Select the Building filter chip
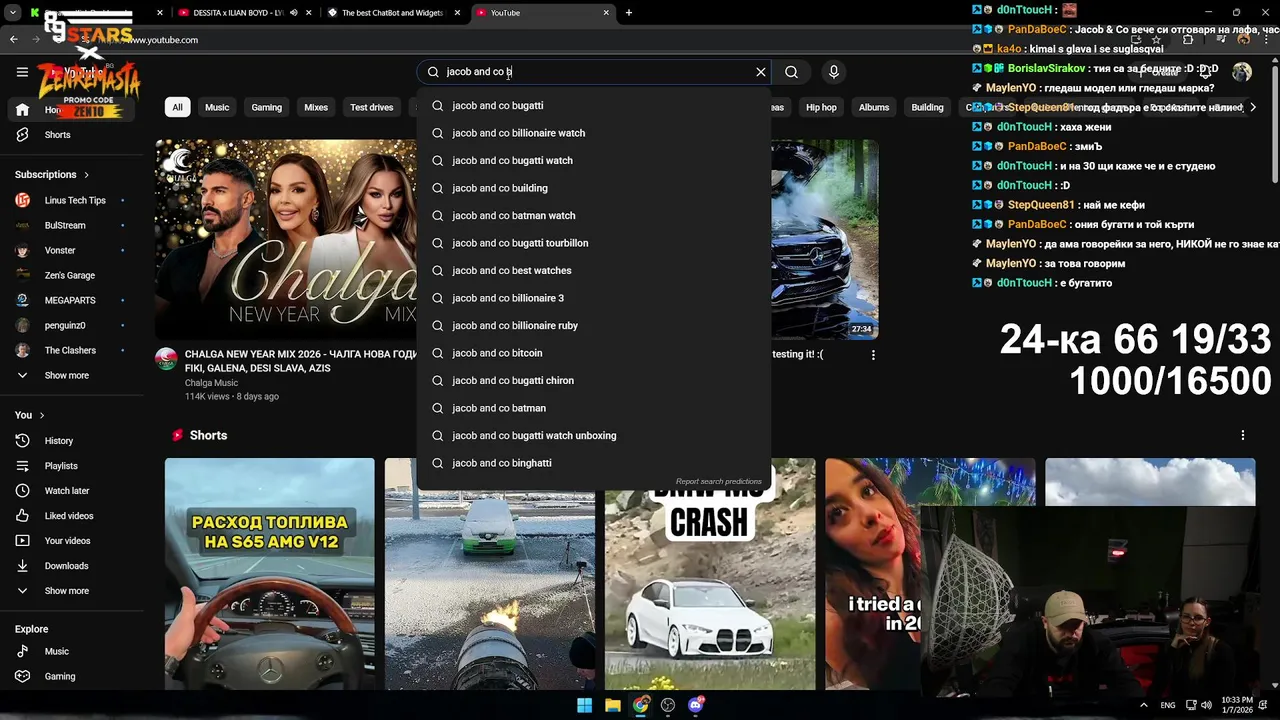 (x=927, y=108)
